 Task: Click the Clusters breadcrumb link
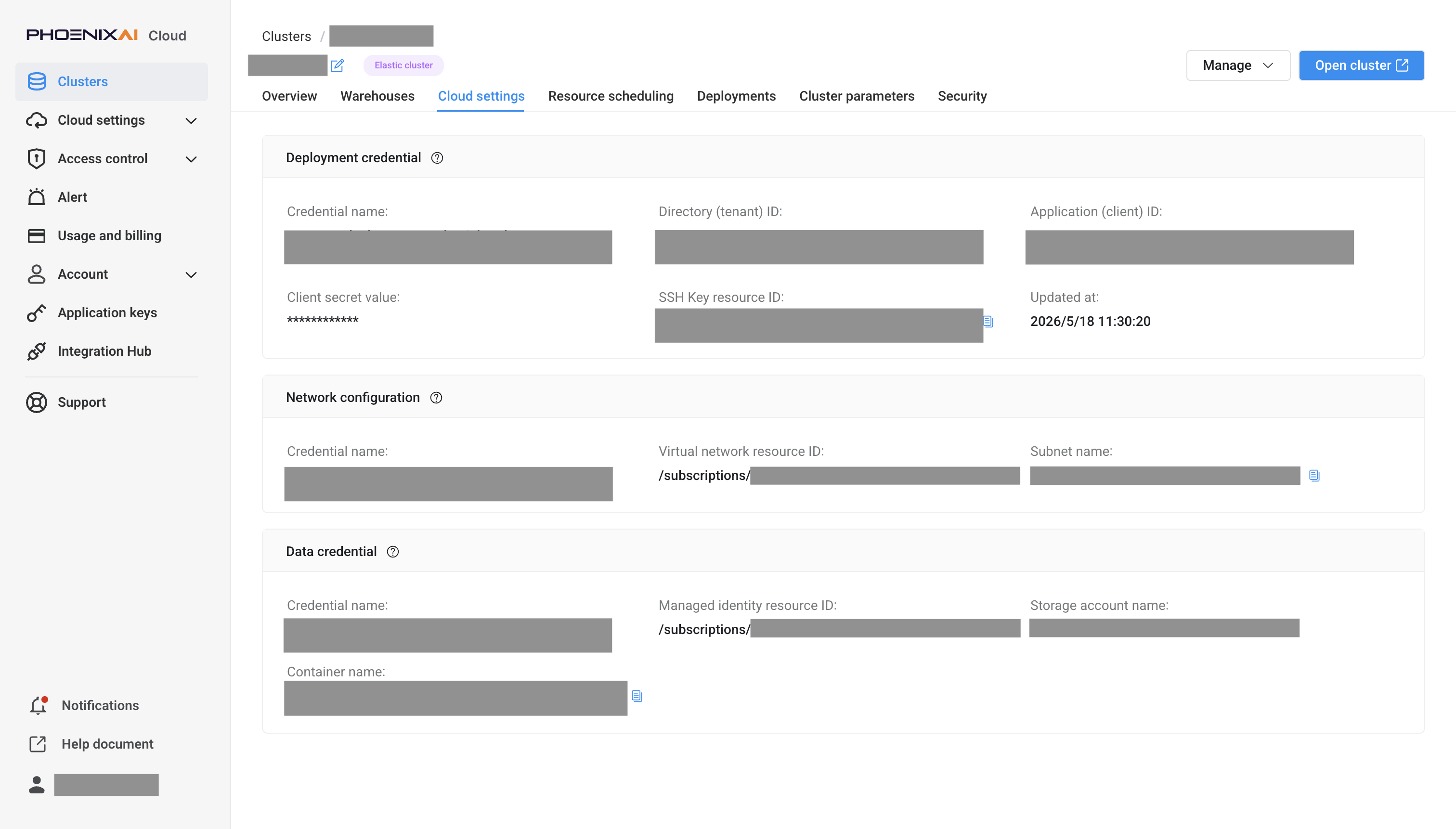coord(286,37)
